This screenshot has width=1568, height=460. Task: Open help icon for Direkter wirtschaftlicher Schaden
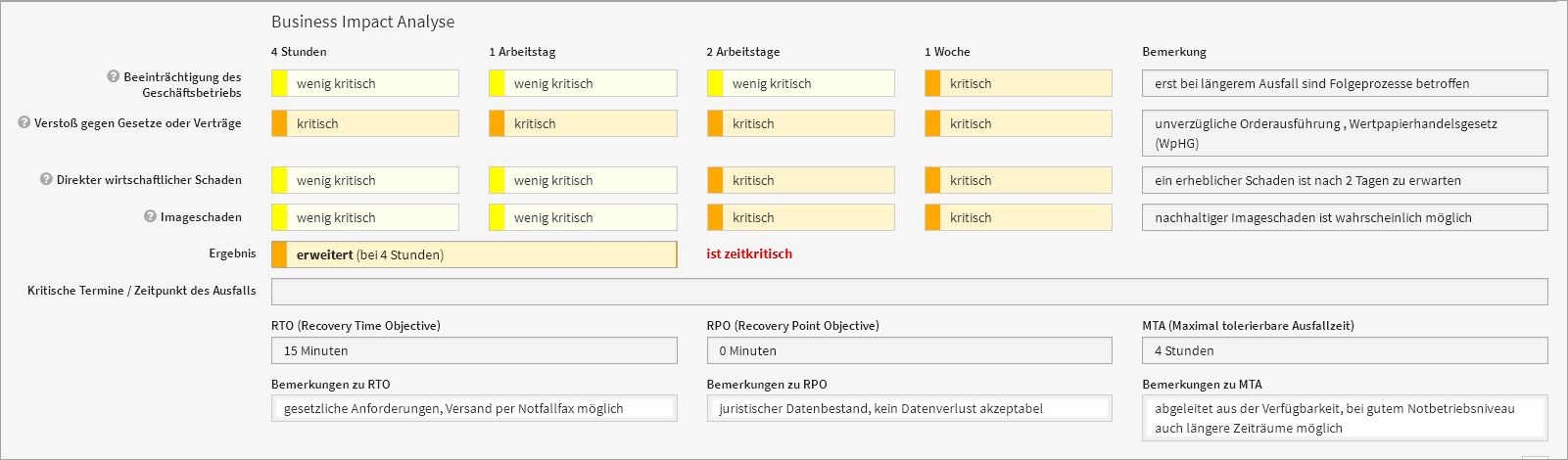[46, 180]
